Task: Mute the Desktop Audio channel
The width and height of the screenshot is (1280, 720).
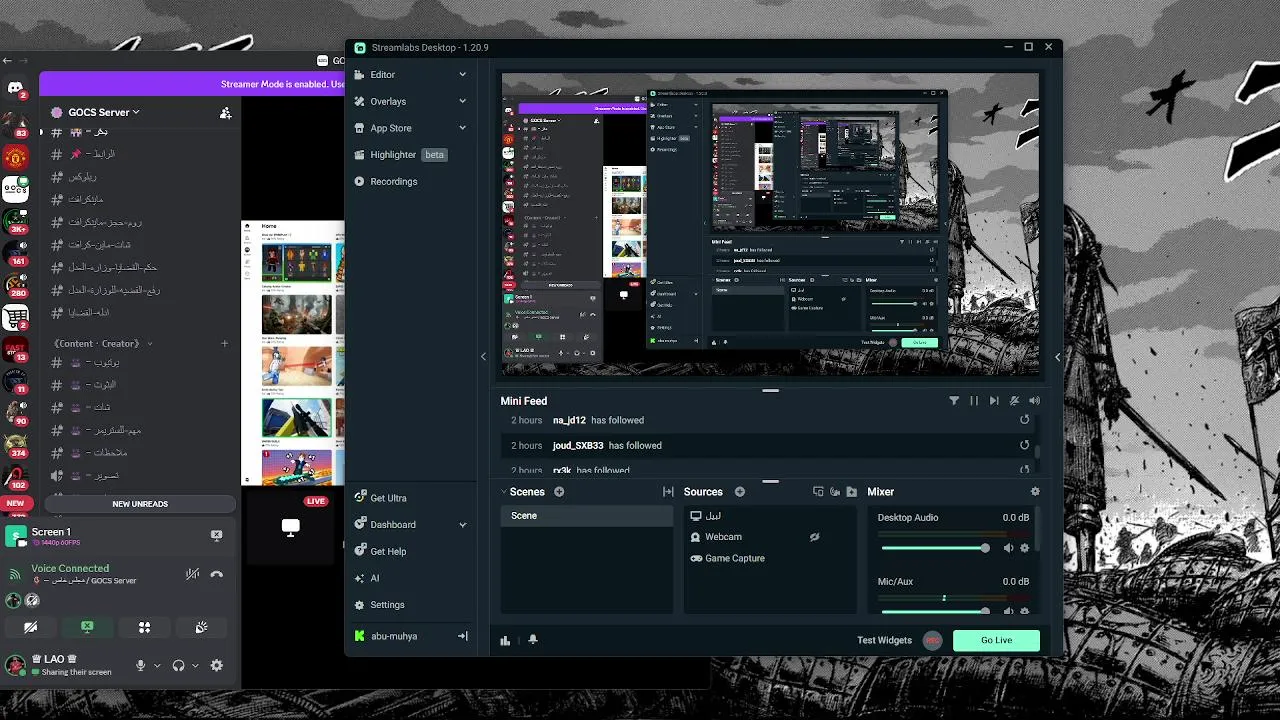Action: [1008, 548]
